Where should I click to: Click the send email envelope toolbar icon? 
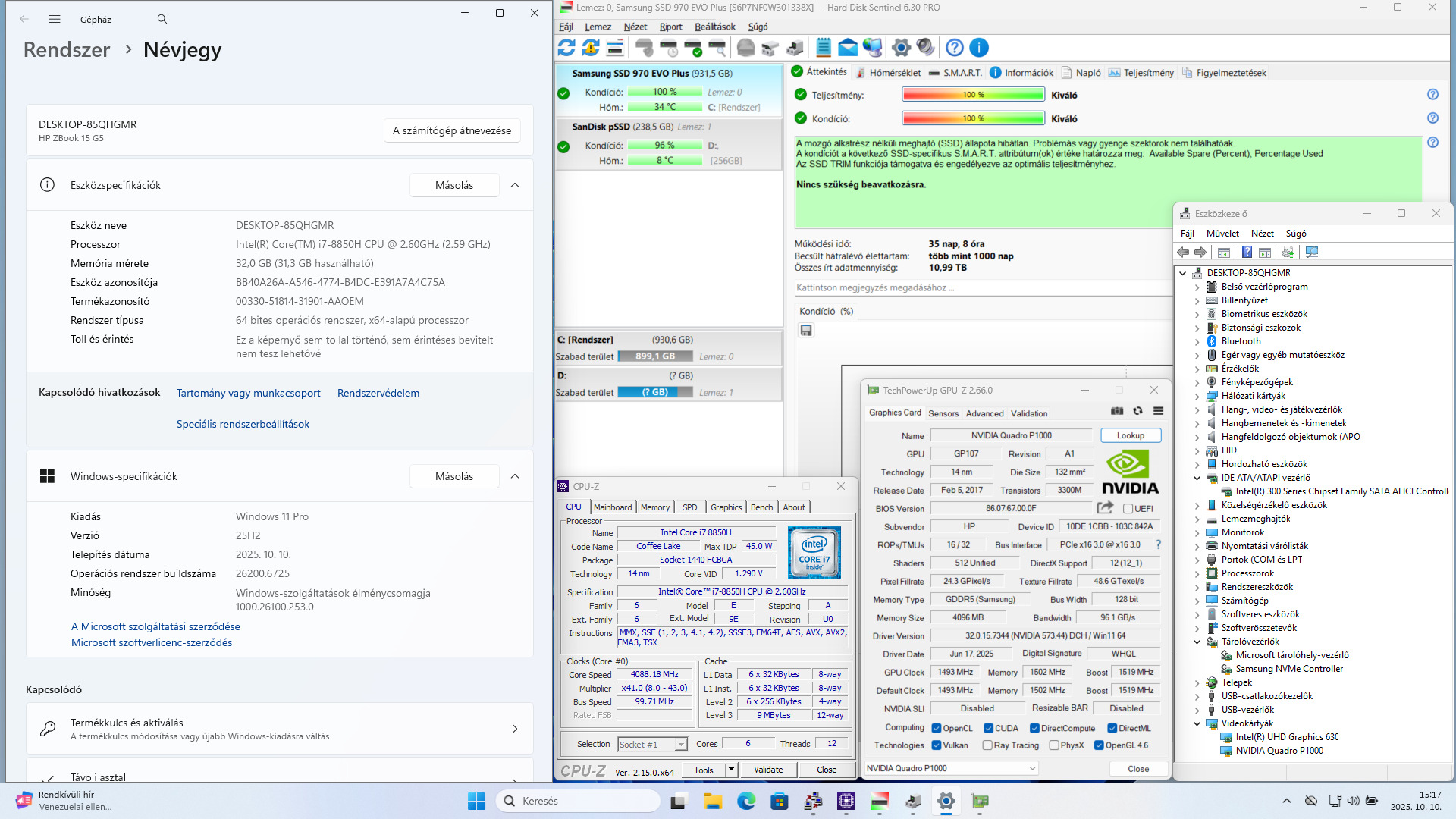click(x=848, y=48)
